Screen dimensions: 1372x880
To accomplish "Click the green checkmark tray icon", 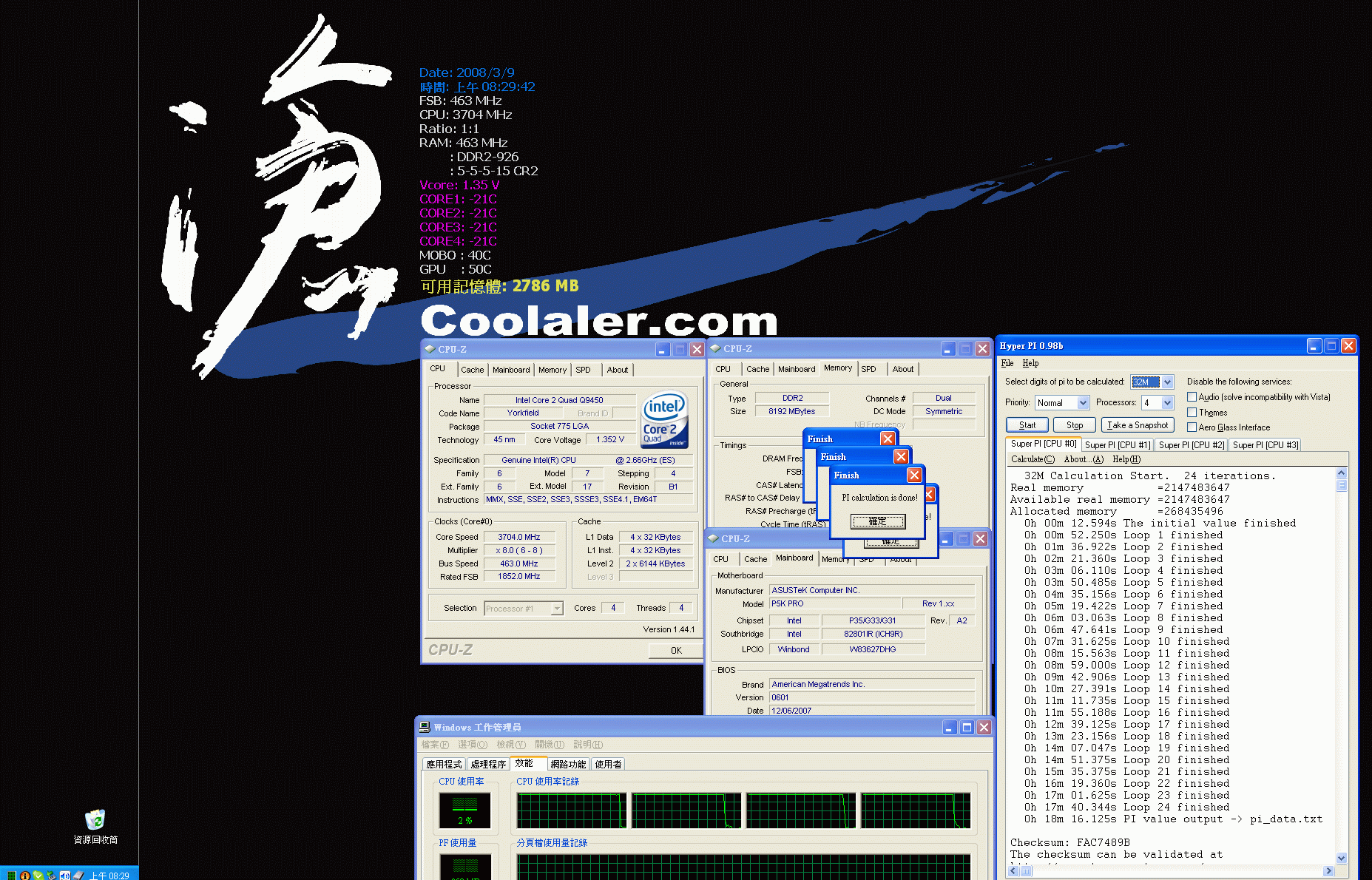I will [38, 875].
